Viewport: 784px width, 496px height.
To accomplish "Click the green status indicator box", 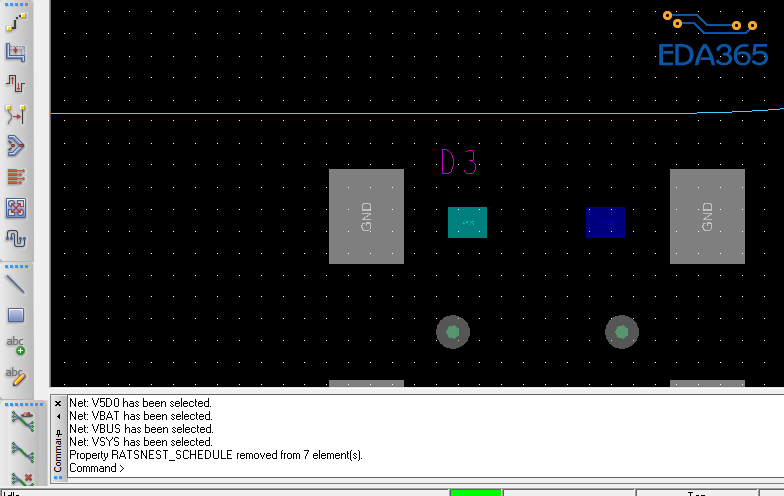I will (x=476, y=492).
